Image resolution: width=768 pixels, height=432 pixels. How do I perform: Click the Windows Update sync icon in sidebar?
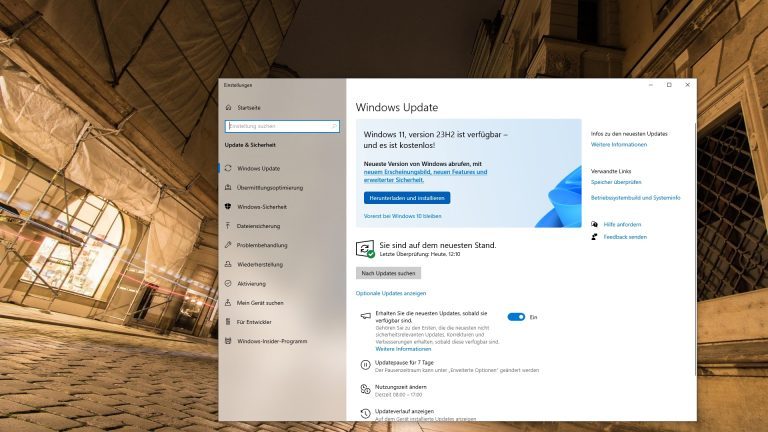pos(228,168)
